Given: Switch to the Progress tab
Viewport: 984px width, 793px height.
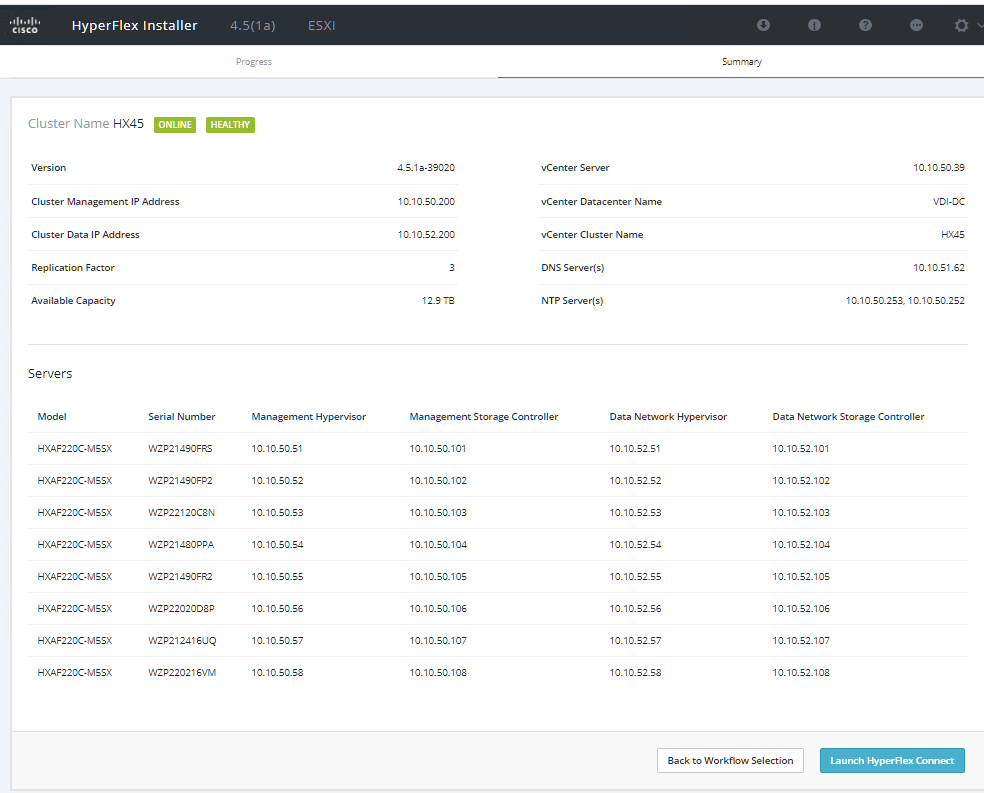Looking at the screenshot, I should click(254, 61).
